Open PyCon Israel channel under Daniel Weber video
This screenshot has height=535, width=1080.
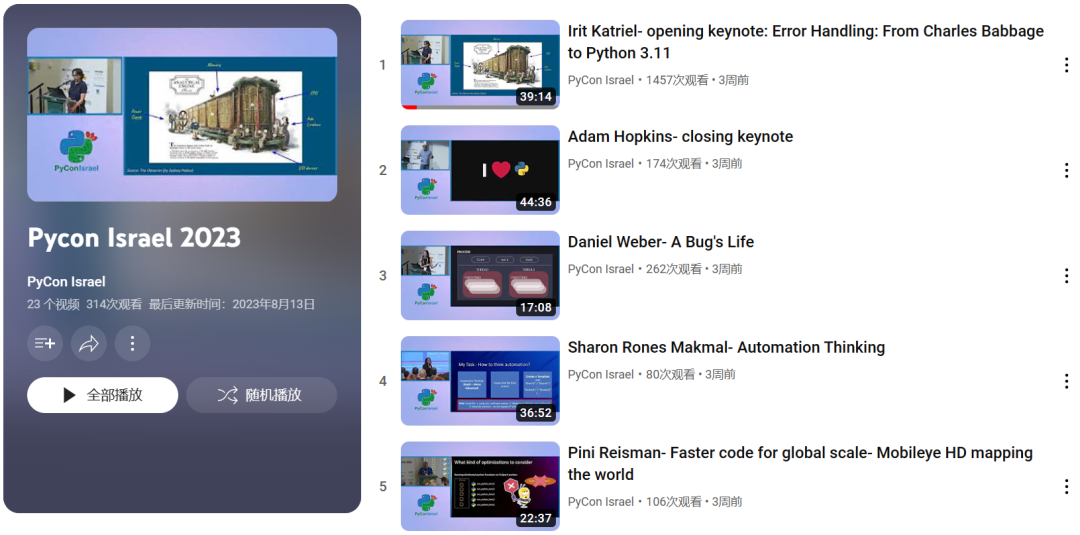(601, 269)
